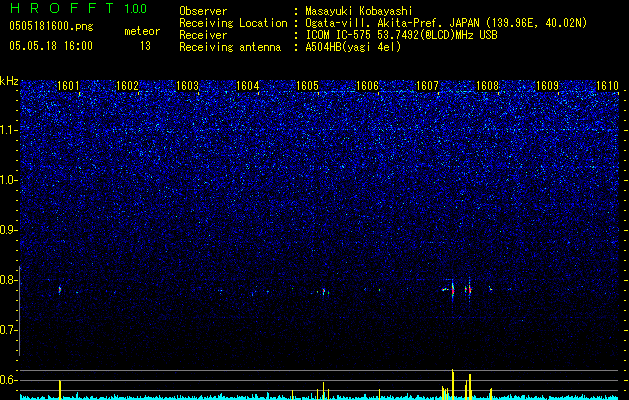Click the 1604 time marker
Image resolution: width=629 pixels, height=400 pixels.
(248, 86)
